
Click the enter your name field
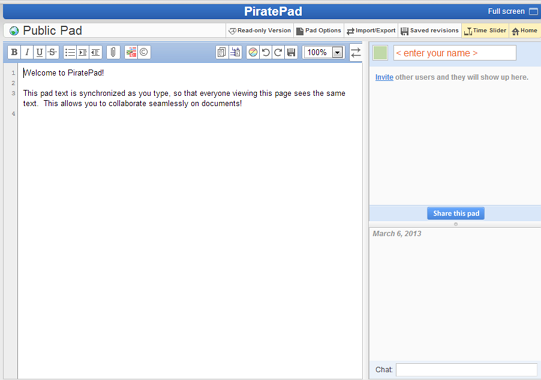[455, 53]
